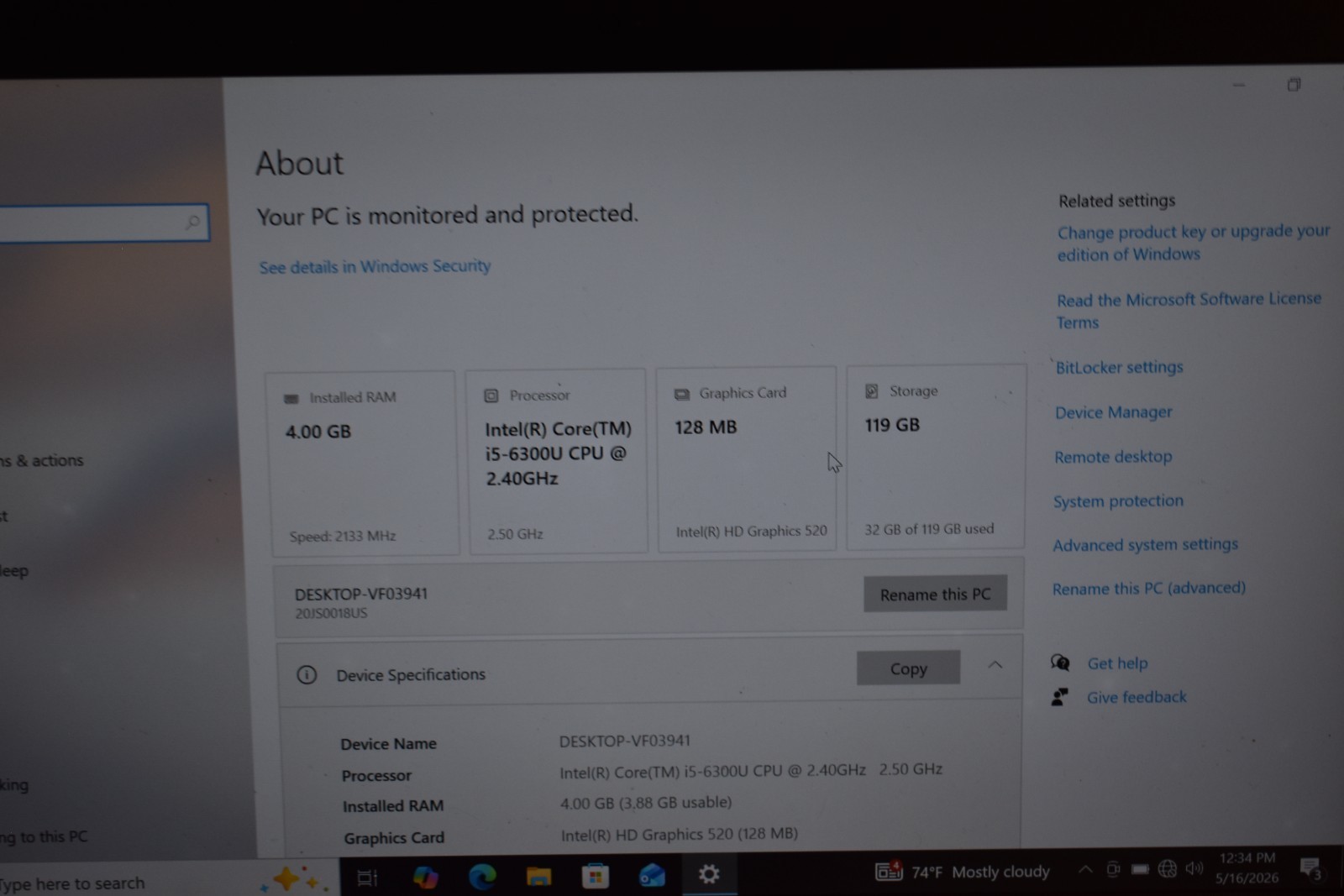The image size is (1344, 896).
Task: Click the Rename this PC button
Action: tap(935, 594)
